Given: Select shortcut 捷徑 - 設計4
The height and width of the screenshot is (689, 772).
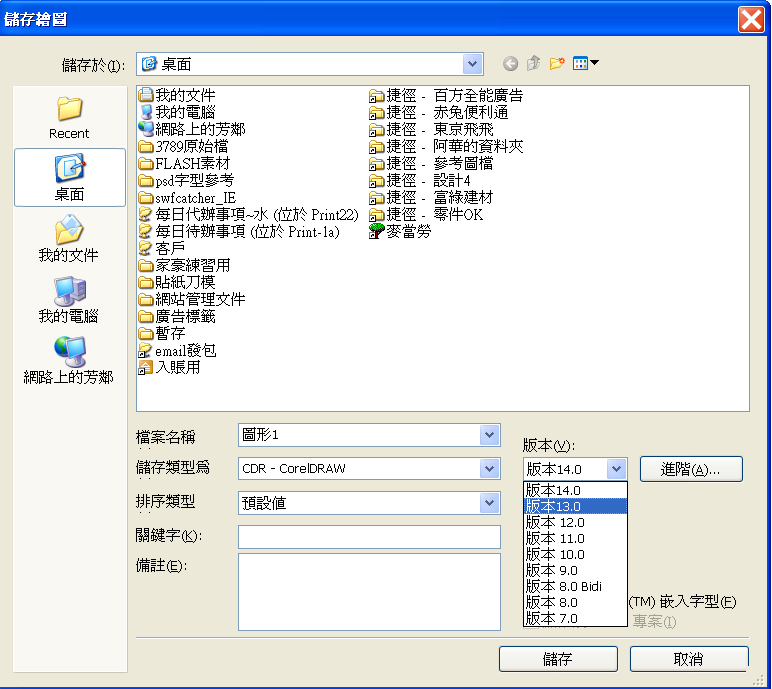Looking at the screenshot, I should [420, 181].
